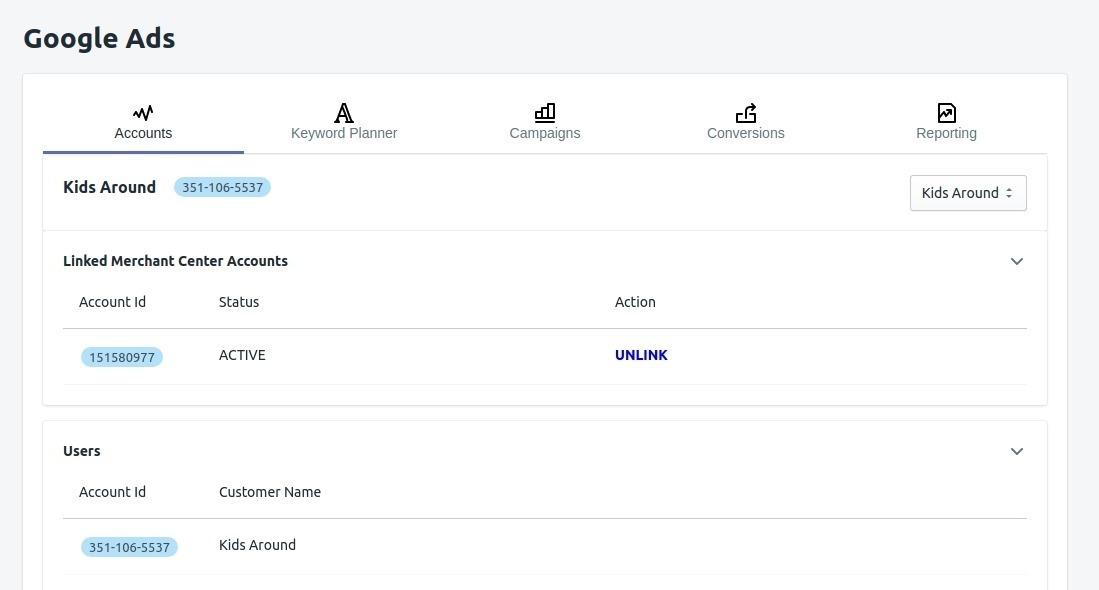
Task: Open the Kids Around account dropdown
Action: coord(967,193)
